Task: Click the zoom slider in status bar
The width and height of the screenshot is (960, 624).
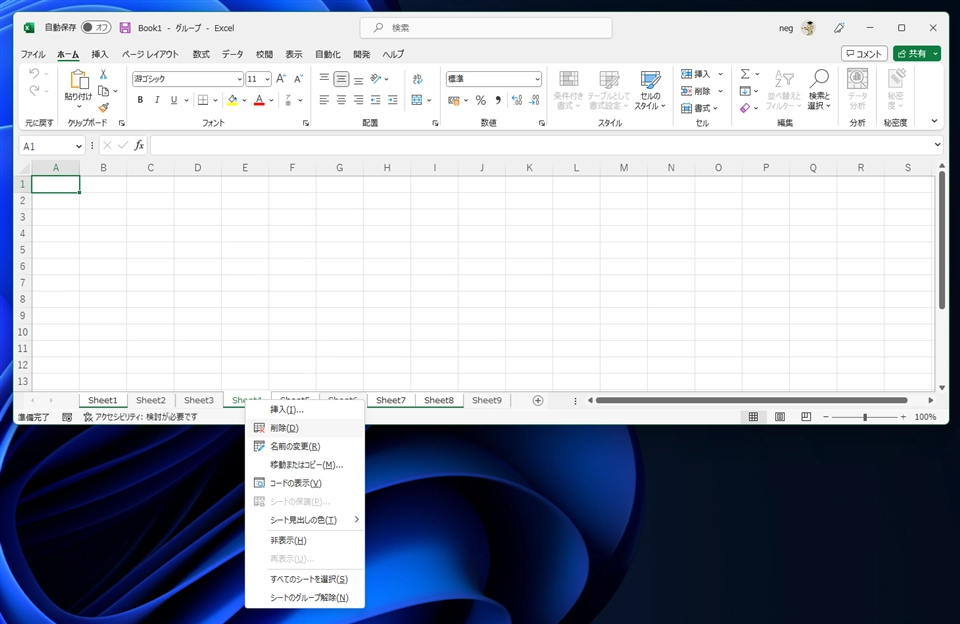Action: (865, 417)
